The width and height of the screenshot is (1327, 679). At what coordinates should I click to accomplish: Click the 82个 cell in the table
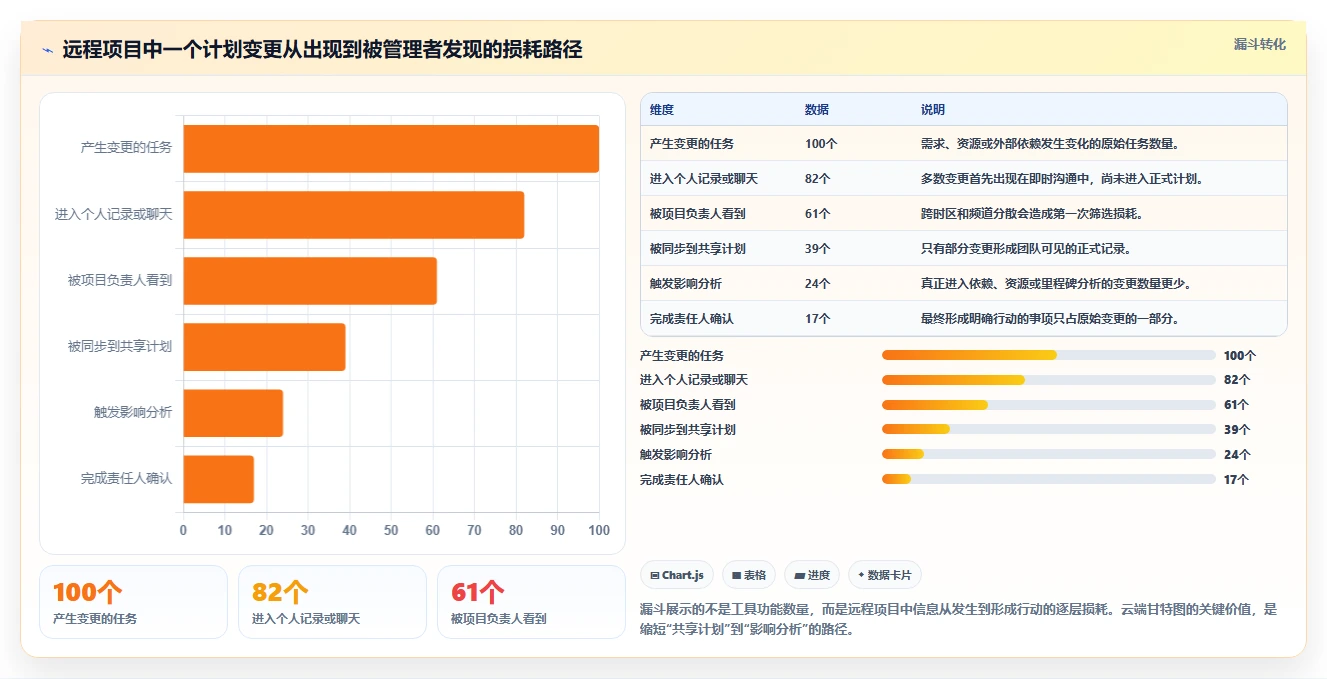tap(818, 179)
